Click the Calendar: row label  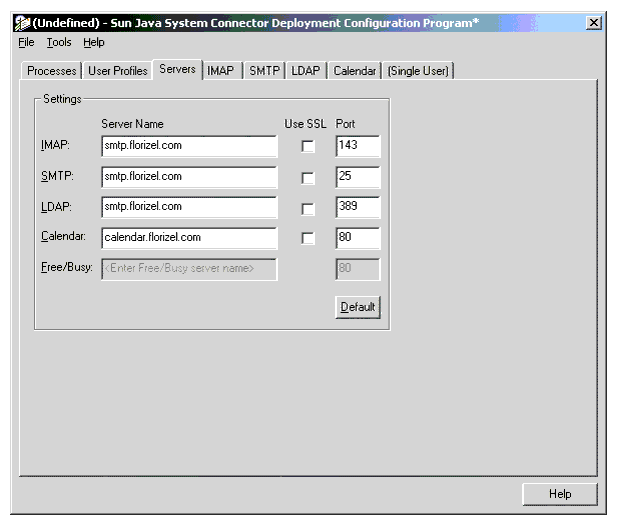click(x=63, y=236)
